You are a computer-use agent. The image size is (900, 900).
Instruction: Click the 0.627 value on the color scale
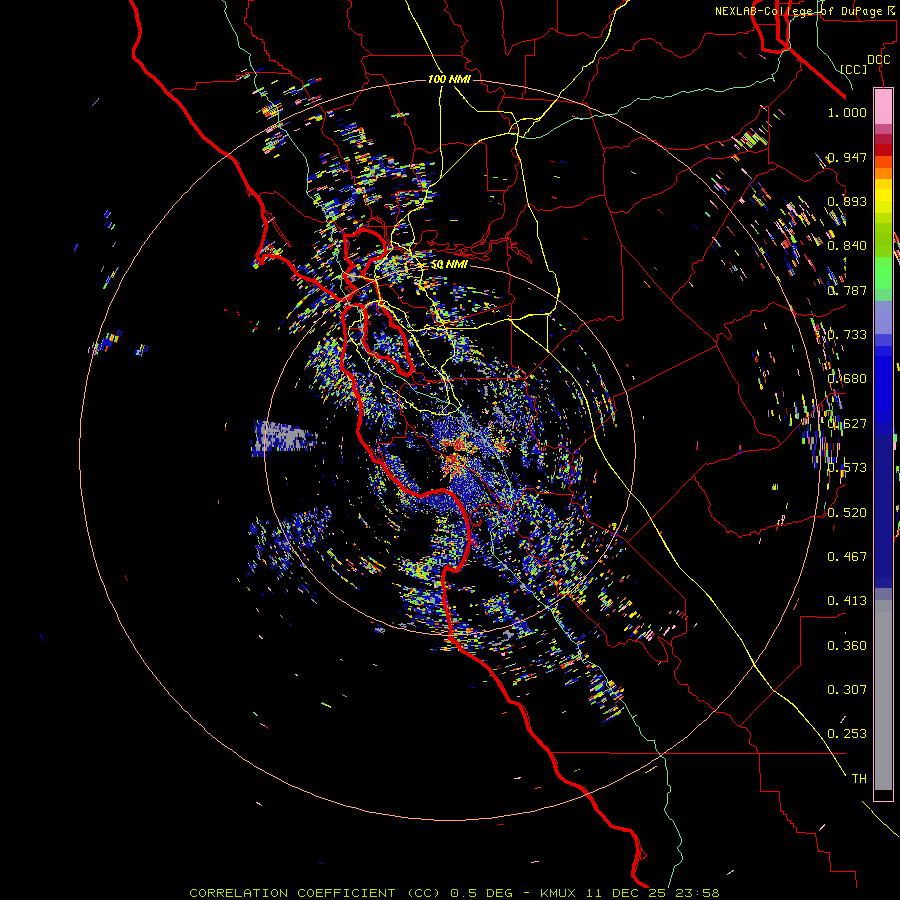pyautogui.click(x=847, y=424)
